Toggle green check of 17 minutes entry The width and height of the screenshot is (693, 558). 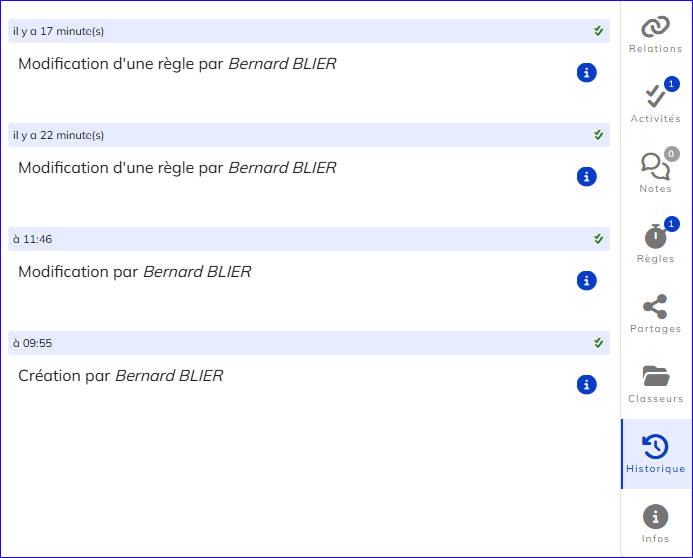coord(598,31)
